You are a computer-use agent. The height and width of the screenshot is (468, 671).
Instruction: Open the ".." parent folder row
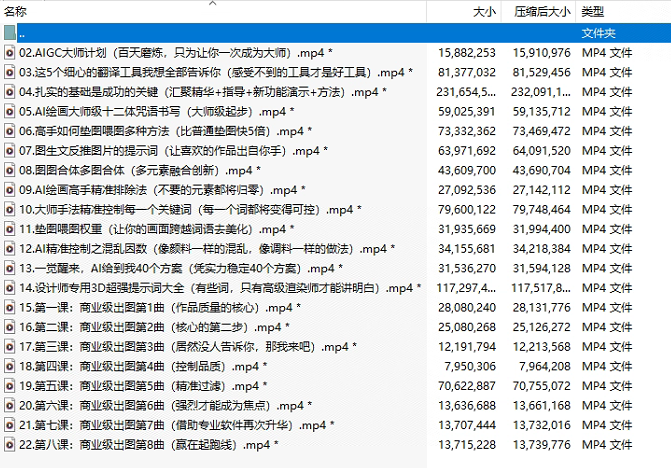coord(23,33)
